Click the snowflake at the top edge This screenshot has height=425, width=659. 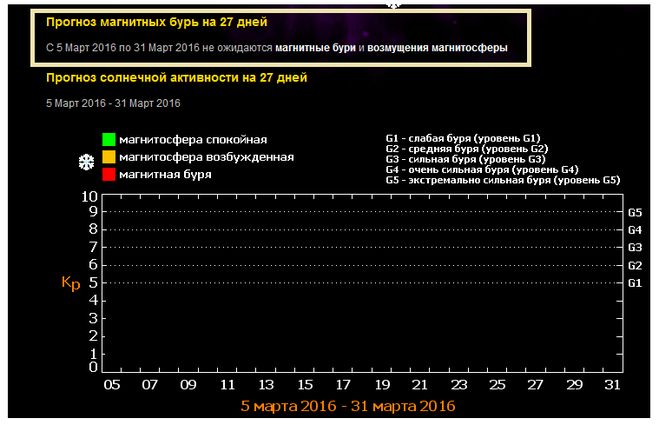point(393,4)
